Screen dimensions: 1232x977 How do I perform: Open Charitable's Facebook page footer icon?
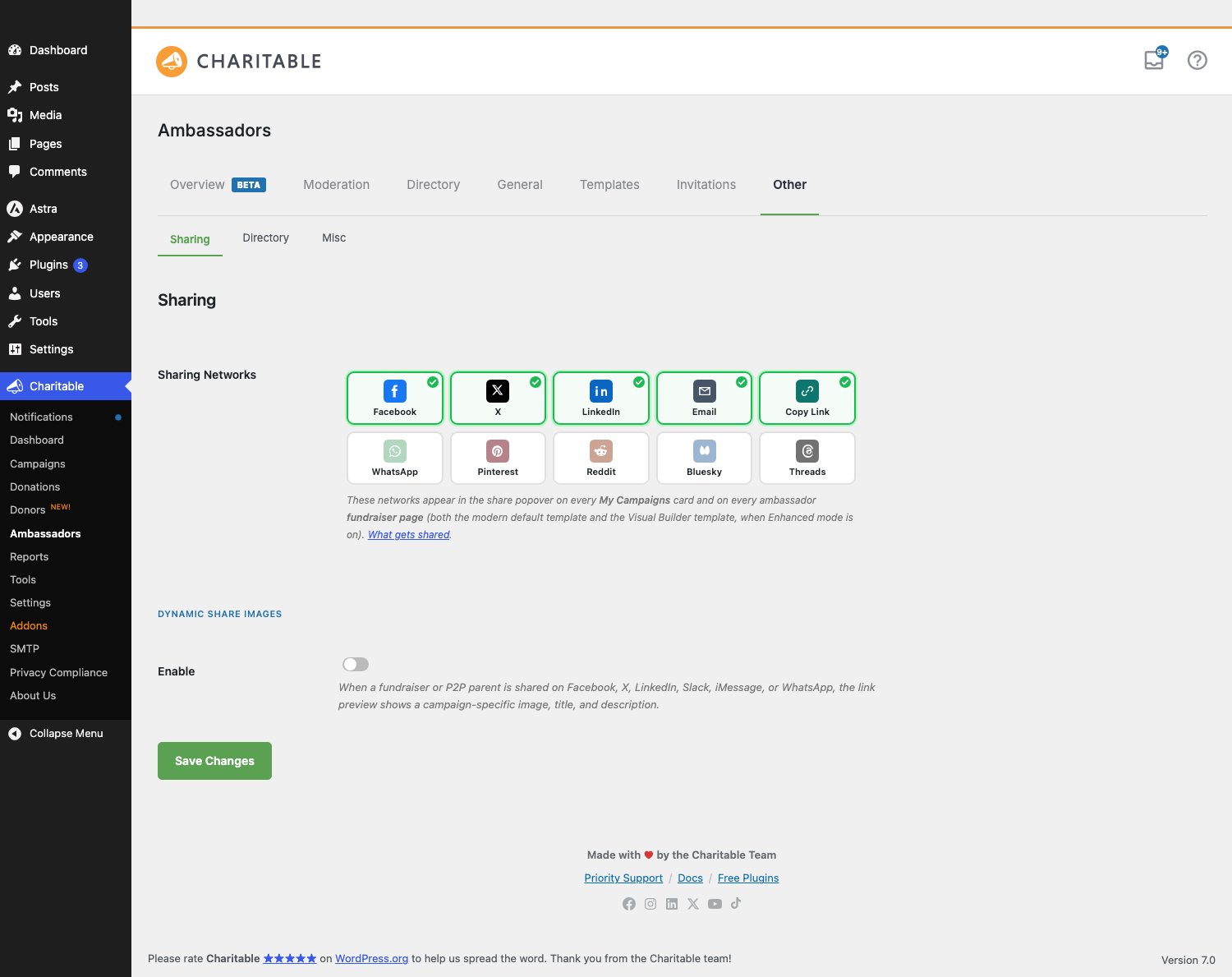click(629, 904)
